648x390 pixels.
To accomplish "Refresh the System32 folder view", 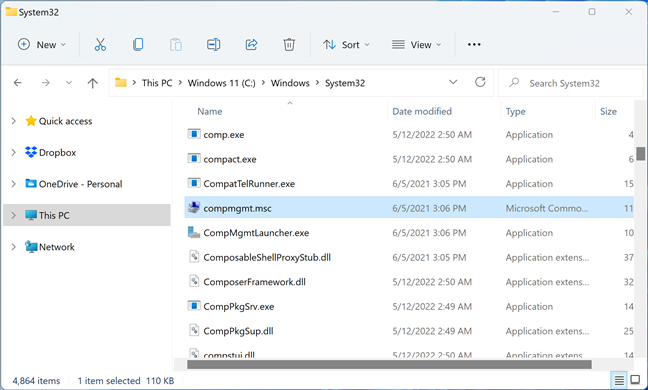I will (x=480, y=82).
